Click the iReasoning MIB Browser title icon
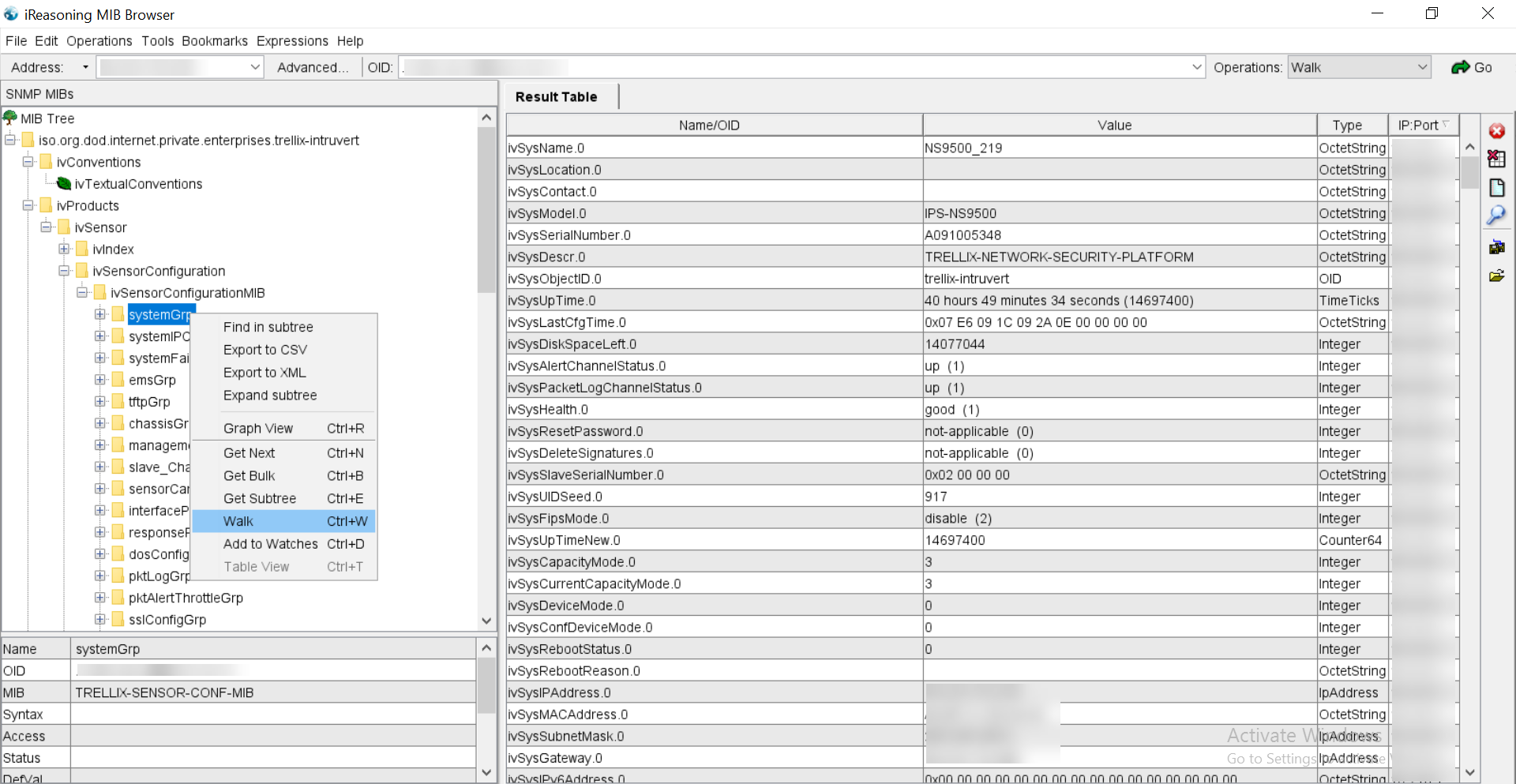1516x784 pixels. tap(11, 14)
